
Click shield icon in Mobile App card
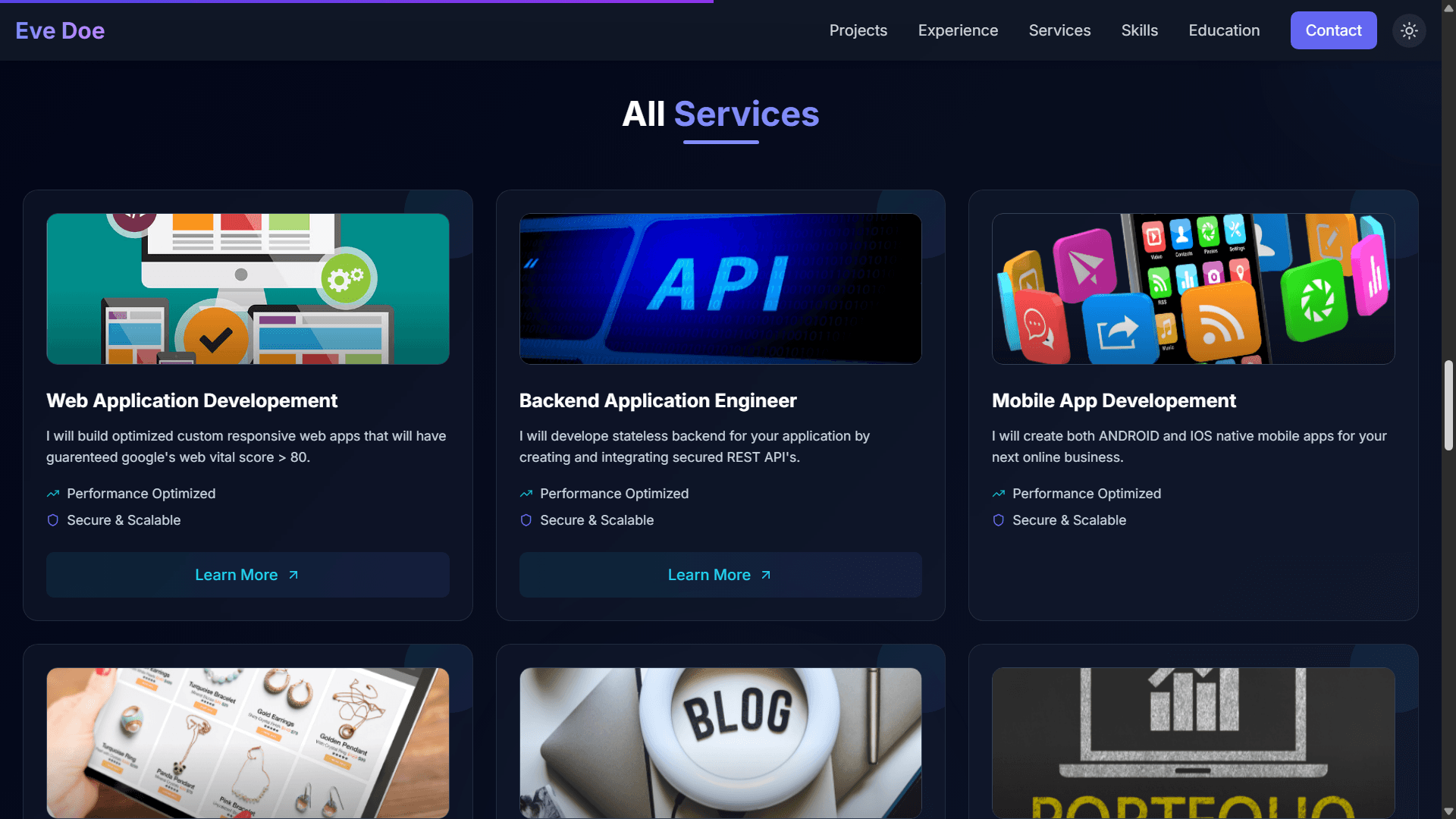point(999,520)
